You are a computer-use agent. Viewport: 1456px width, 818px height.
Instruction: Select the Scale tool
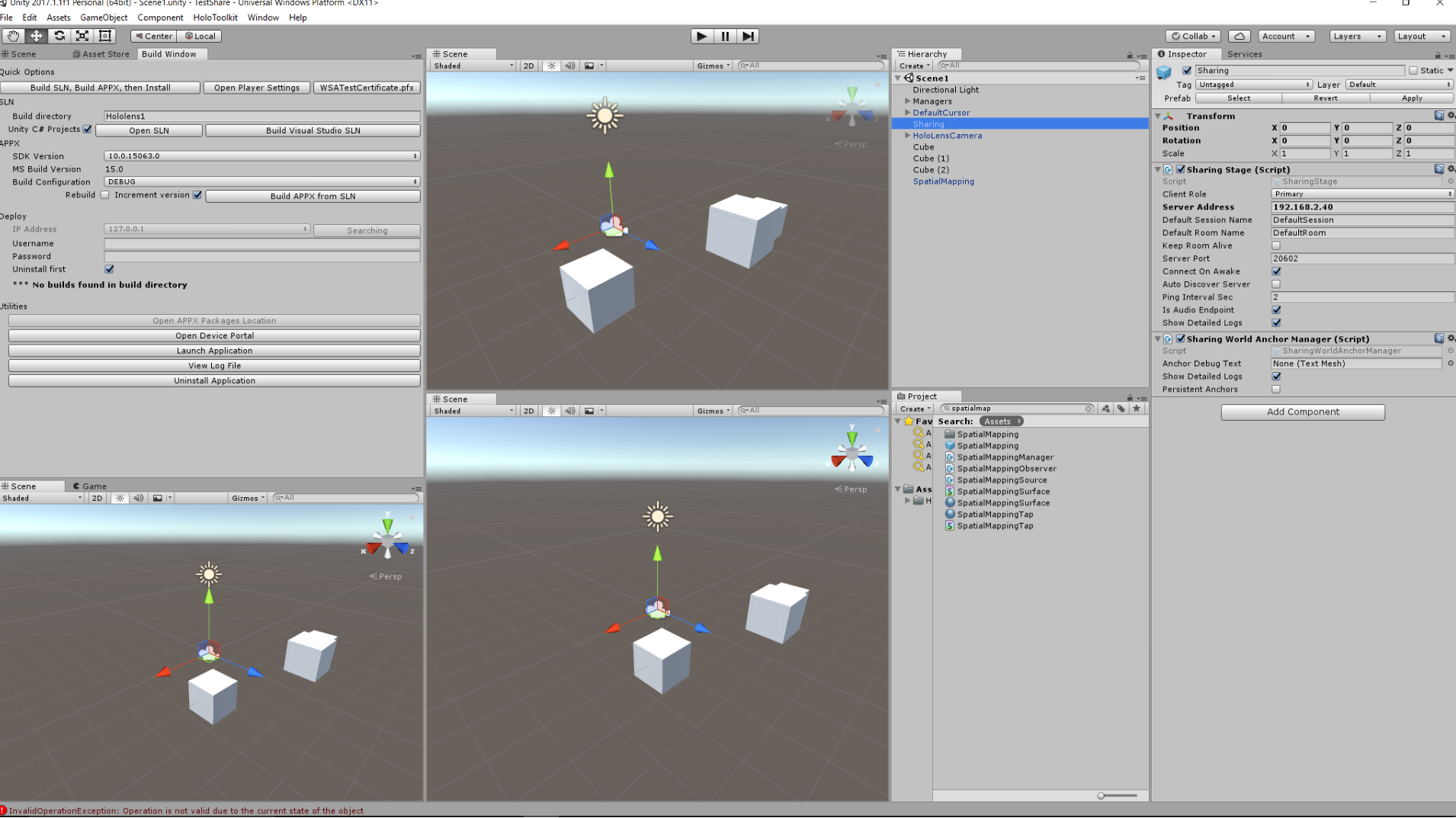pos(82,36)
